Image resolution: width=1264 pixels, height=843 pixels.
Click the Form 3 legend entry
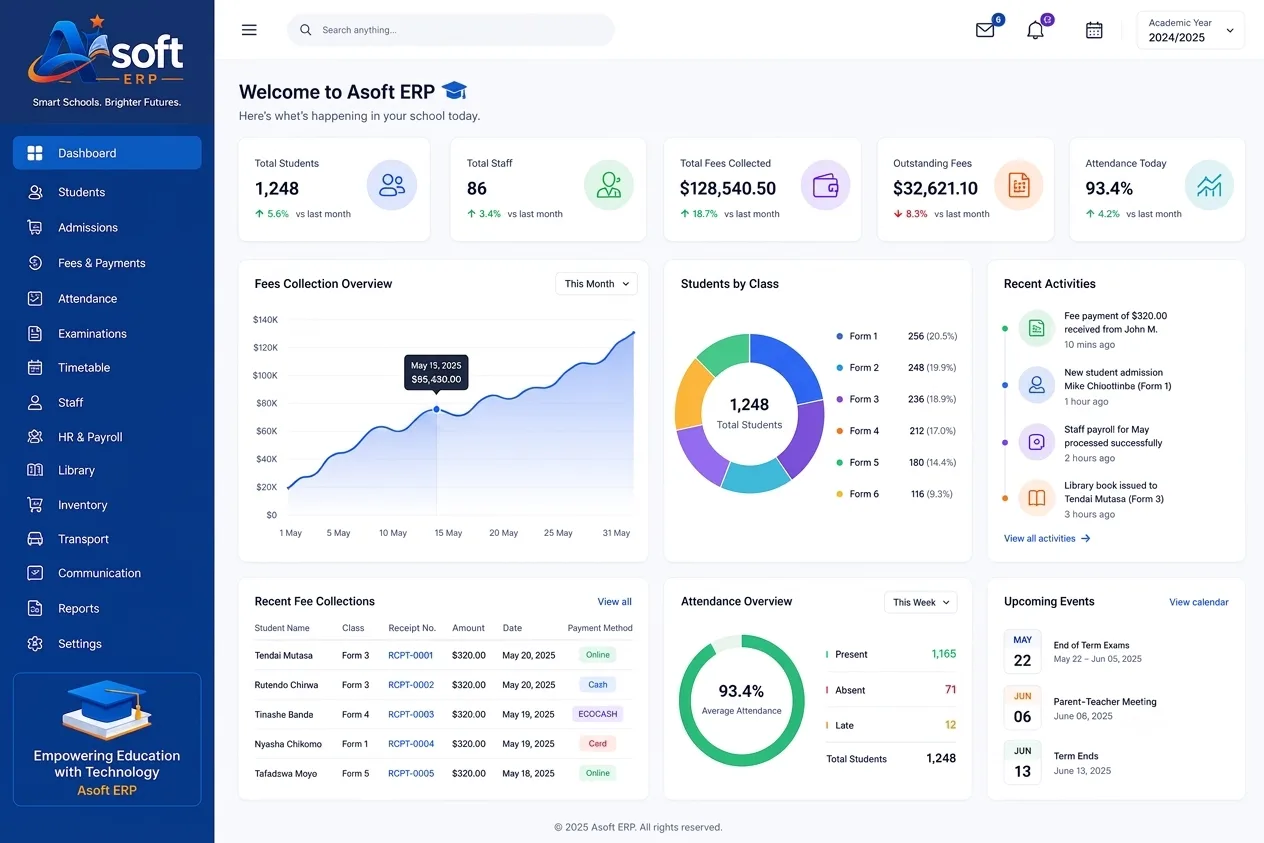click(x=896, y=399)
